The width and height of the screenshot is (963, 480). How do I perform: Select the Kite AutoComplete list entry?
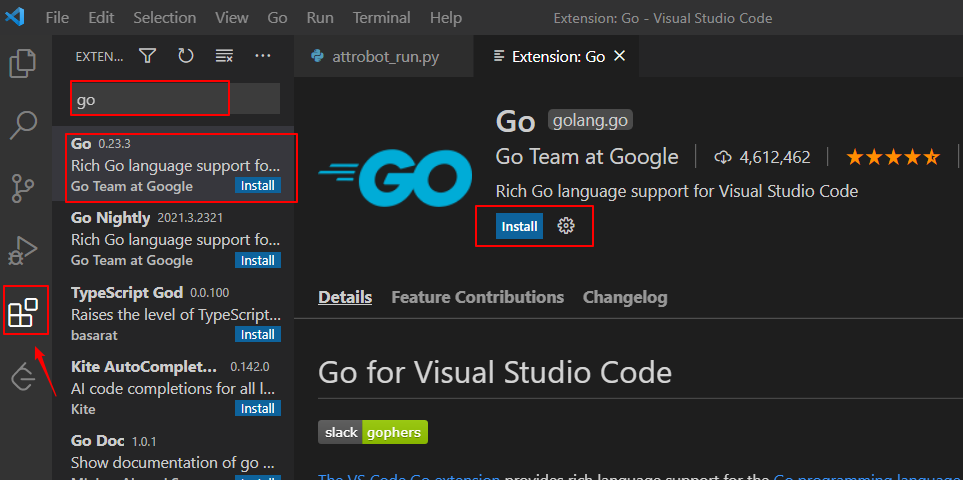[173, 387]
